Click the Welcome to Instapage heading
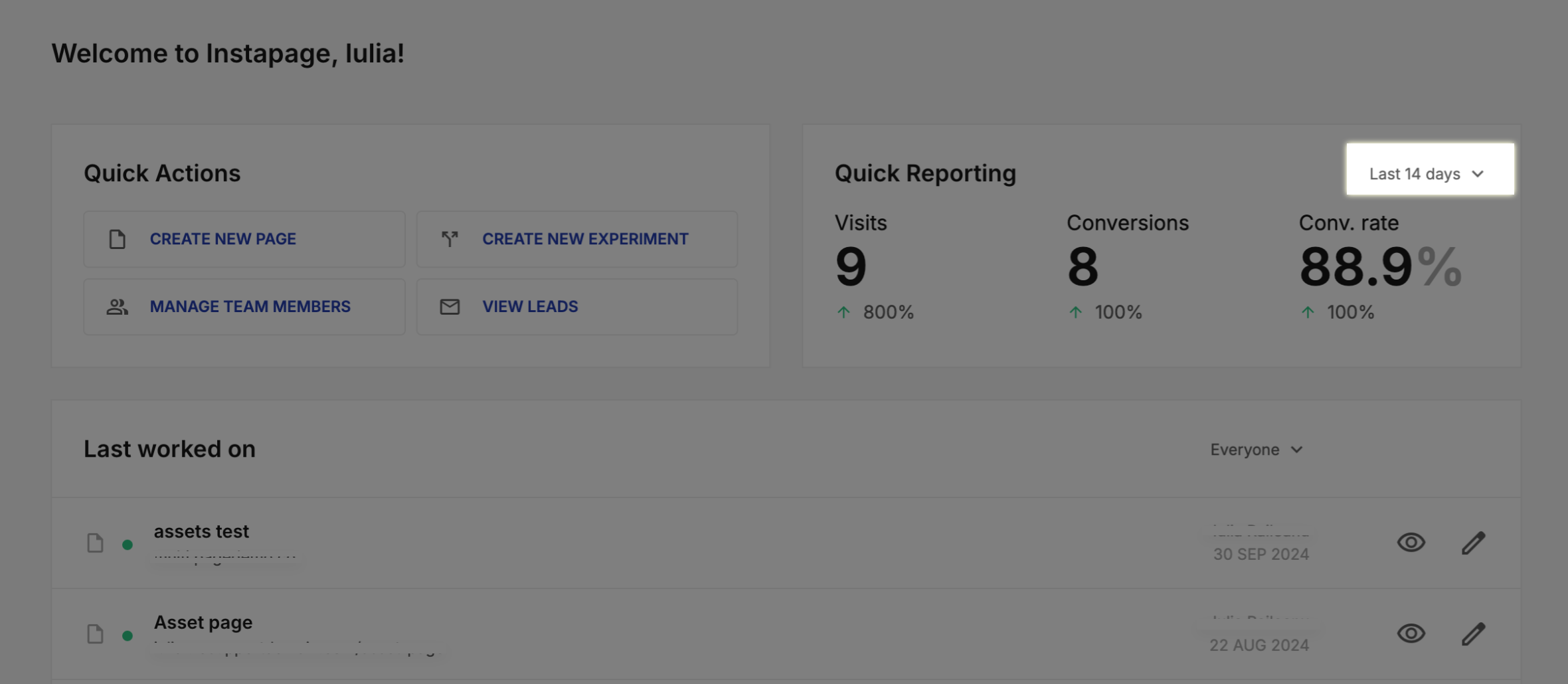This screenshot has height=684, width=1568. 228,53
